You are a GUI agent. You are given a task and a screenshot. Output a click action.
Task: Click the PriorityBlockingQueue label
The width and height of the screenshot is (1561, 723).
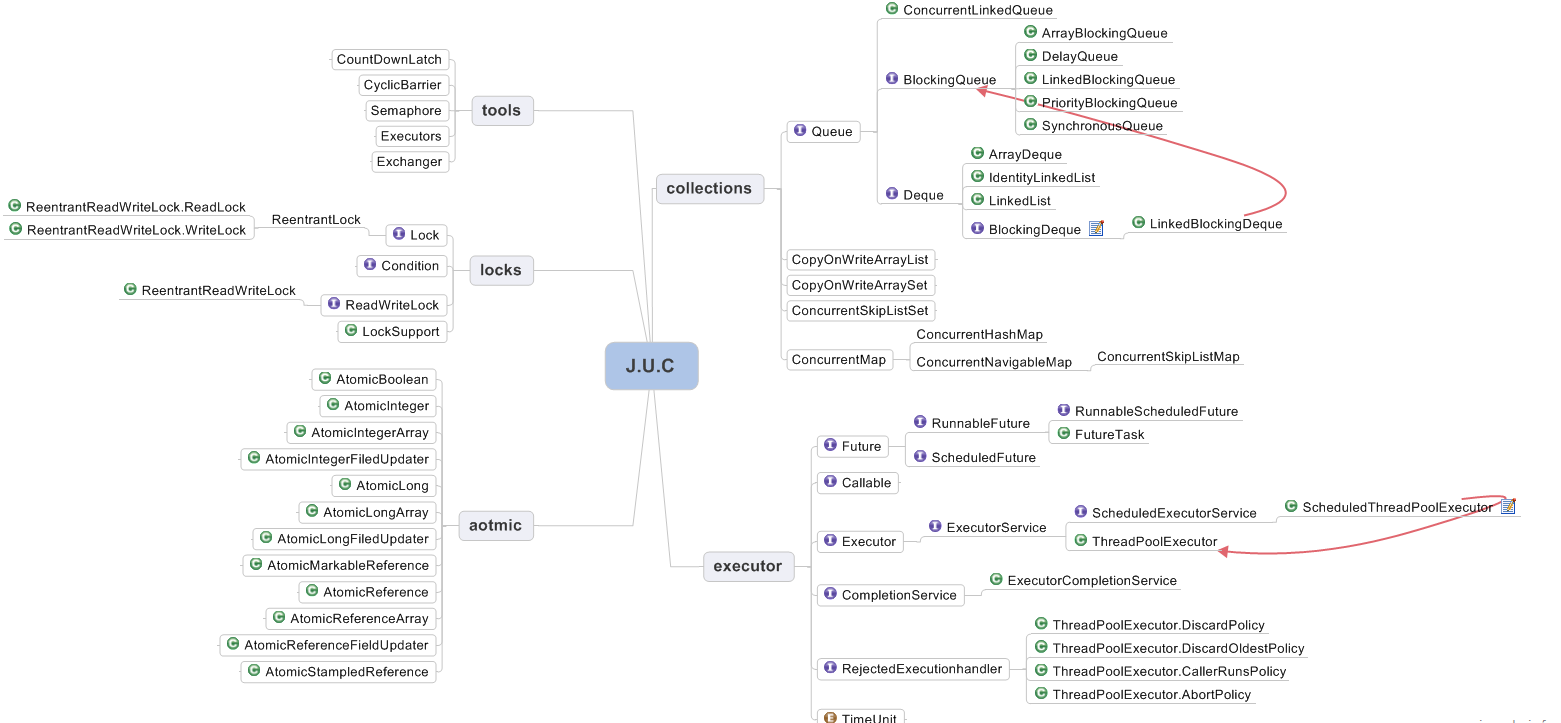click(x=1109, y=102)
